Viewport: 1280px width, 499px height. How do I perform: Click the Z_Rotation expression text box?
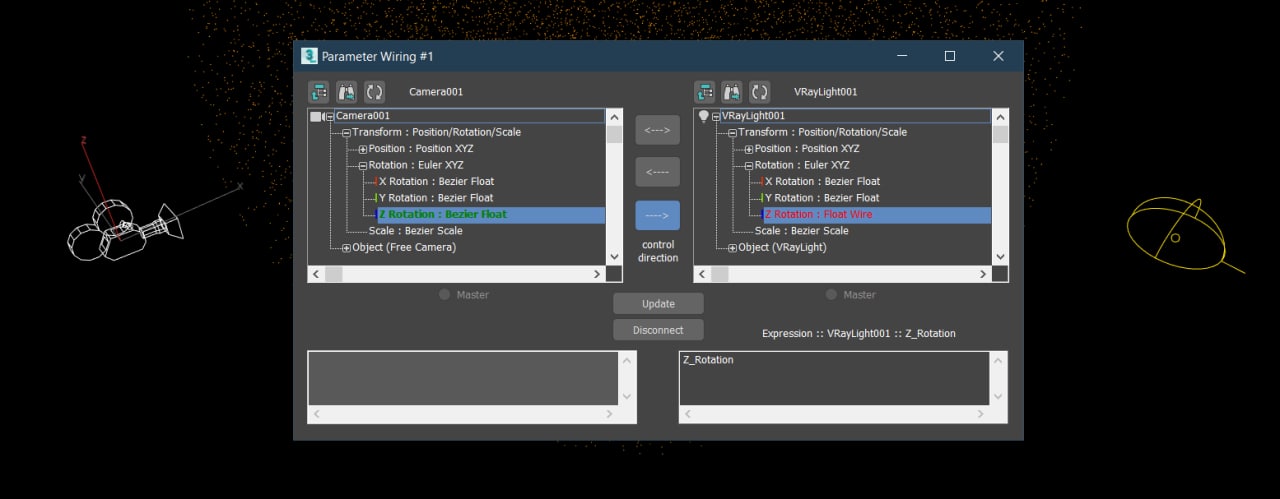[836, 377]
